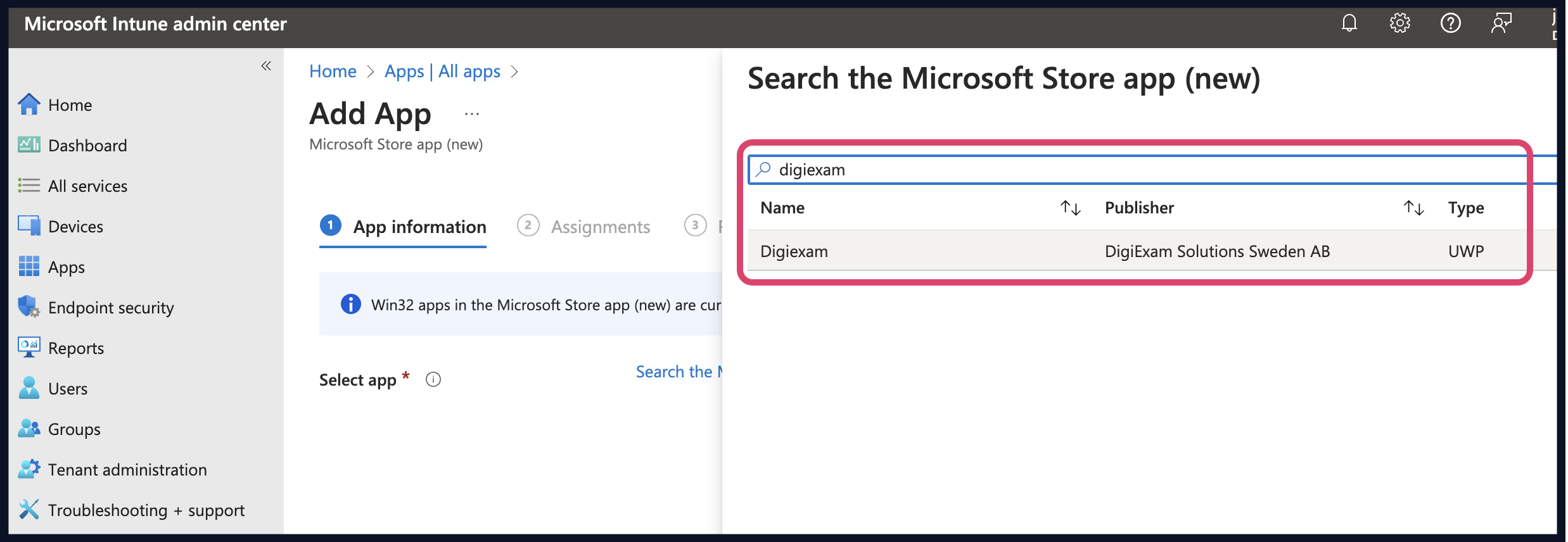Follow the Apps | All apps breadcrumb
The height and width of the screenshot is (542, 1568).
442,72
